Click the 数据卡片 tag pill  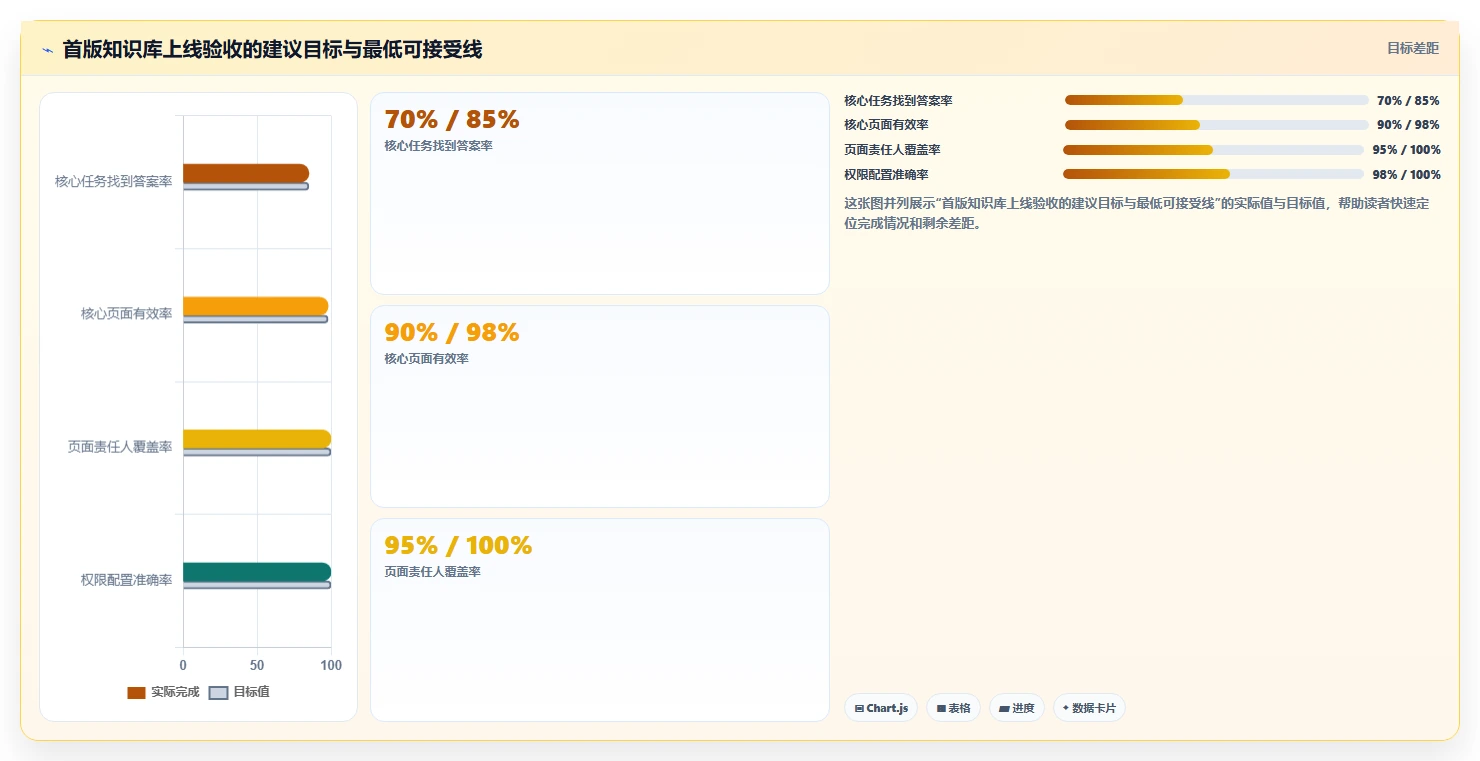(x=1089, y=708)
